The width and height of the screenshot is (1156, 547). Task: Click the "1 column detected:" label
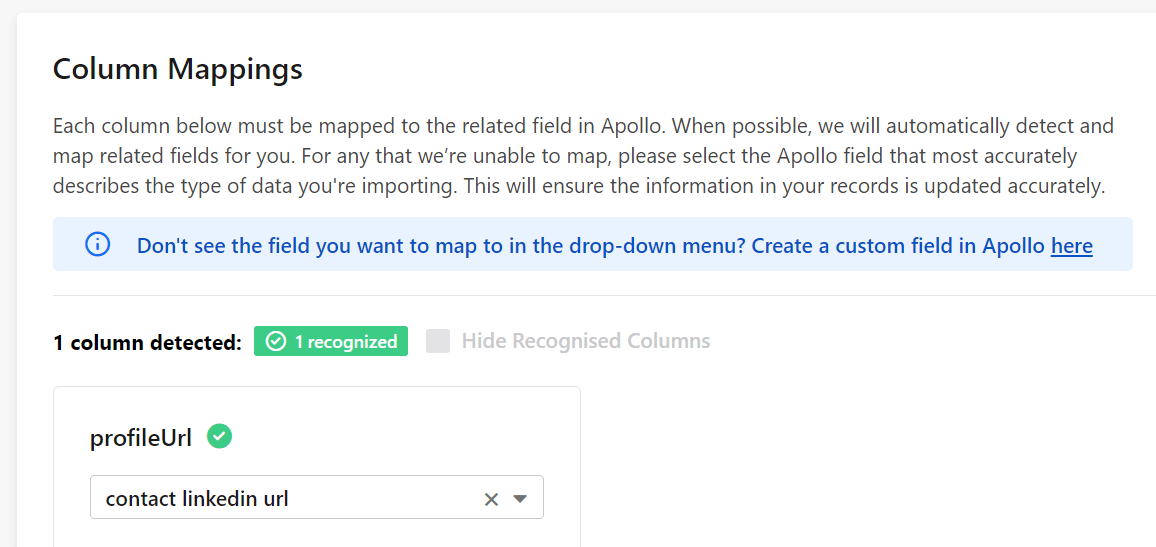click(x=147, y=342)
